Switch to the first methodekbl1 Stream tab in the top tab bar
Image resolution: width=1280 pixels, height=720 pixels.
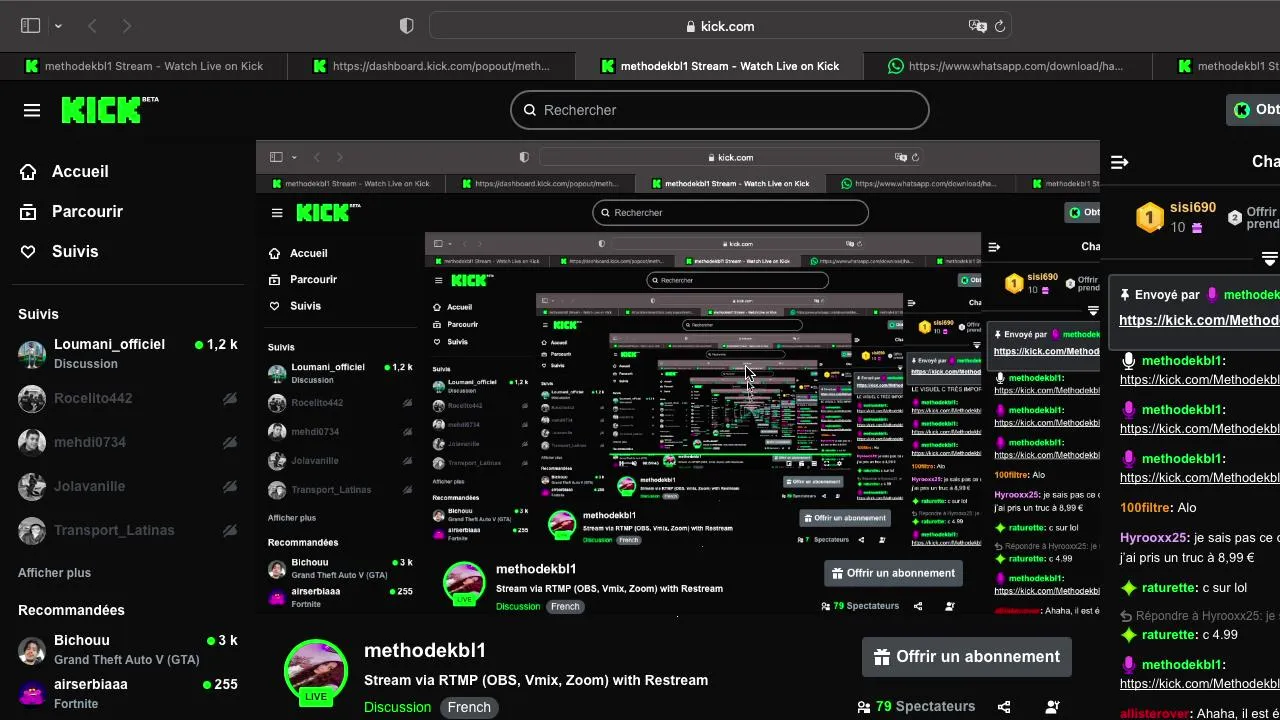point(144,66)
